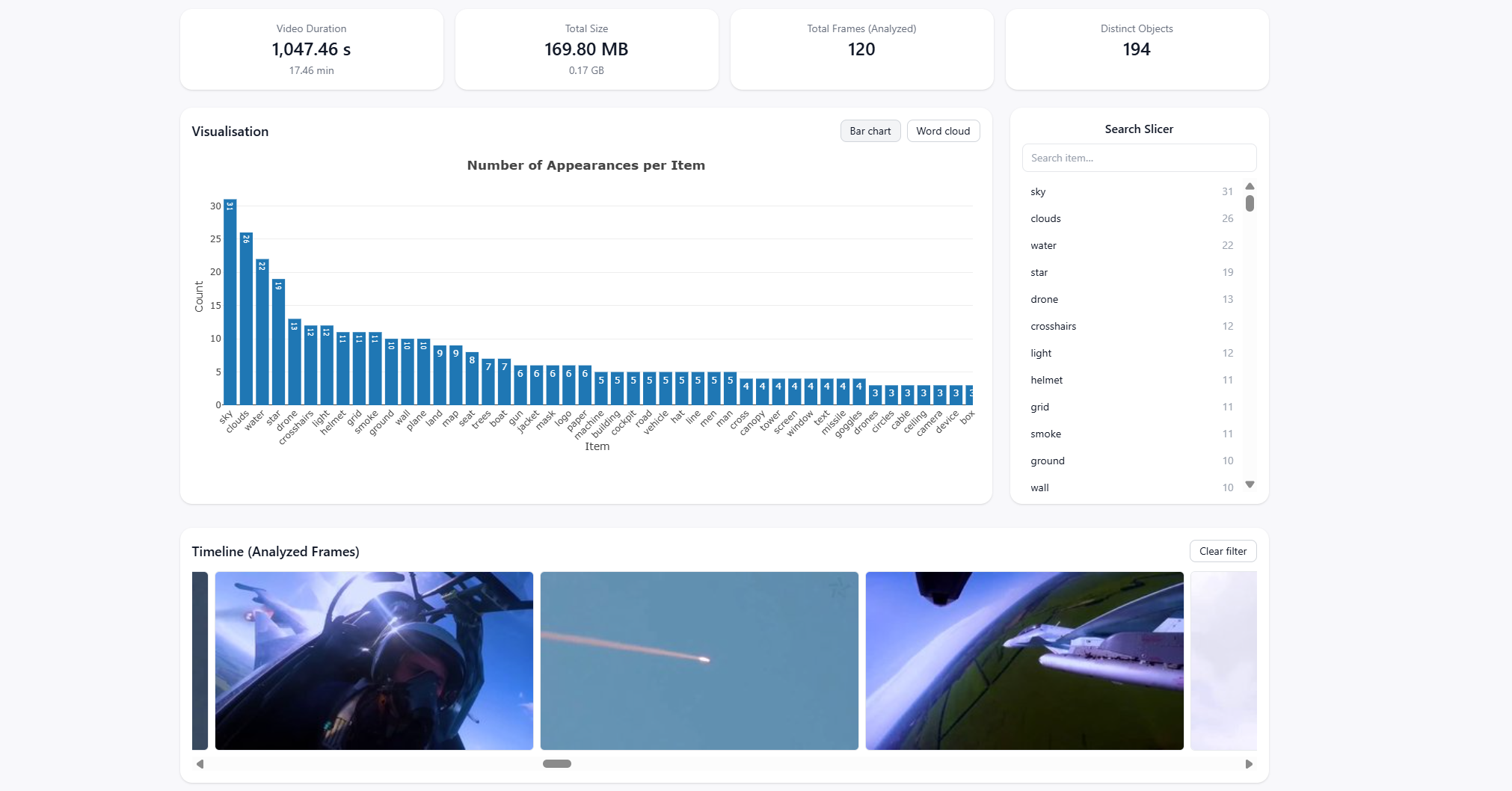The width and height of the screenshot is (1512, 791).
Task: Switch visualization to Word cloud view
Action: point(943,131)
